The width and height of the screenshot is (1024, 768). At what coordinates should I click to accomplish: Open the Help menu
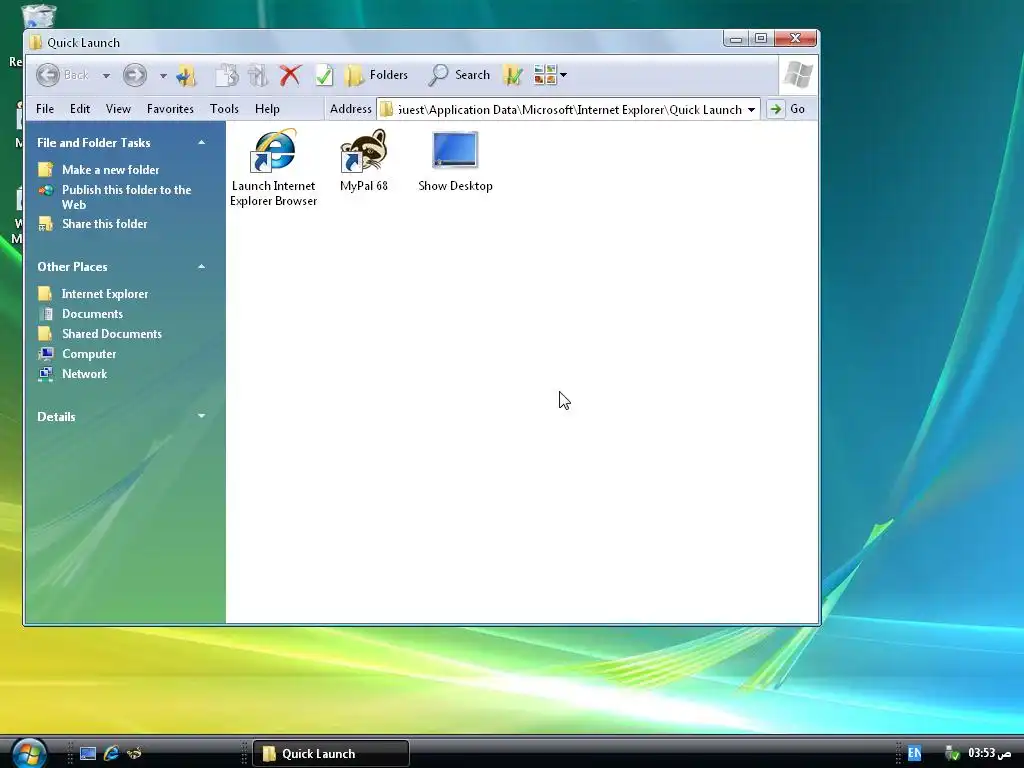[267, 109]
